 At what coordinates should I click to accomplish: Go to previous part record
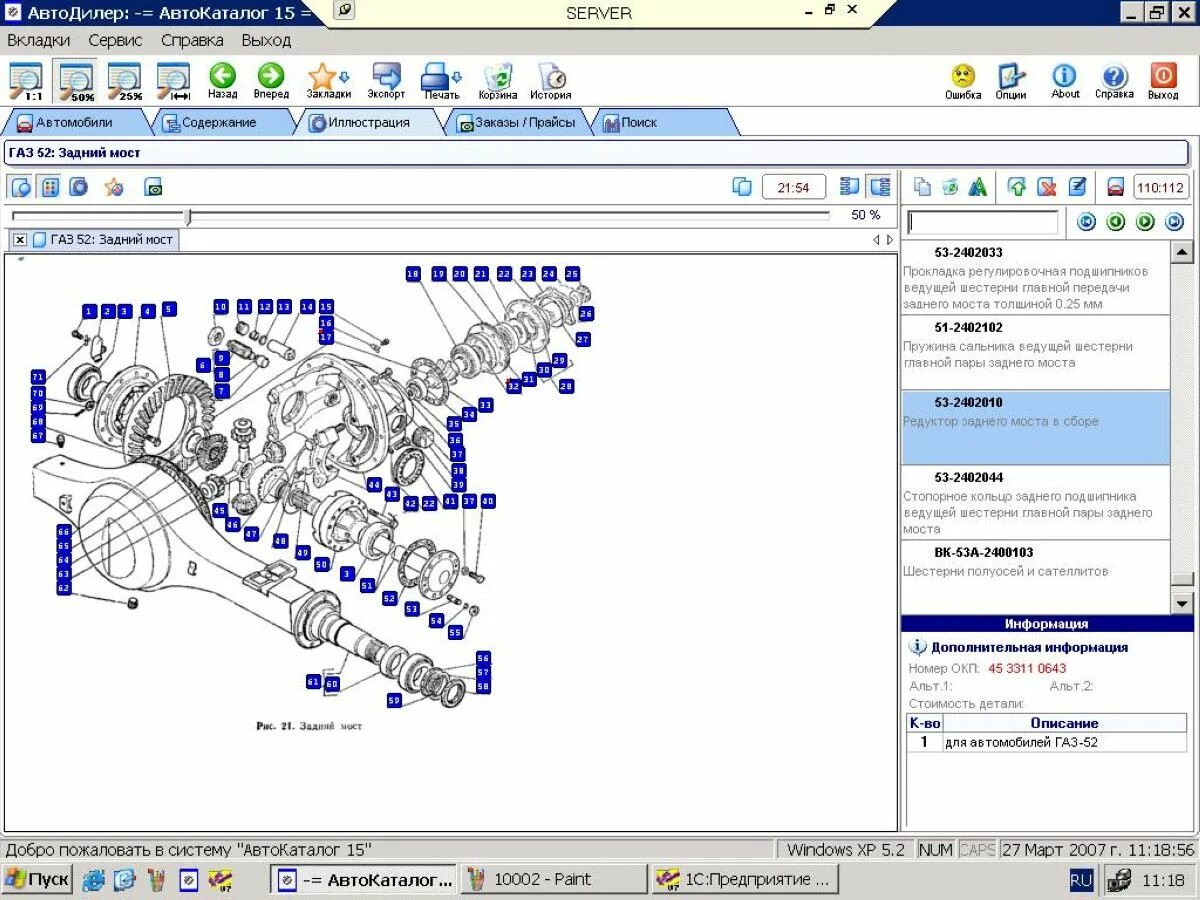[1116, 222]
